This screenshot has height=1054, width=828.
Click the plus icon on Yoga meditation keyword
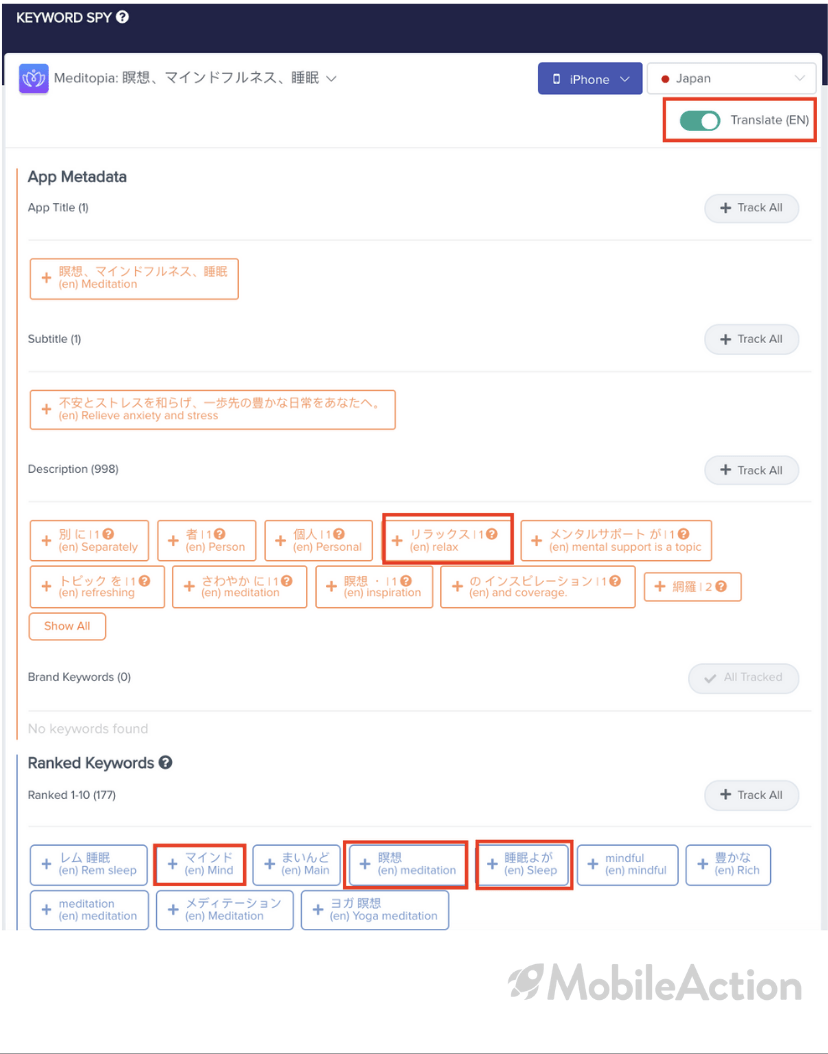[318, 909]
